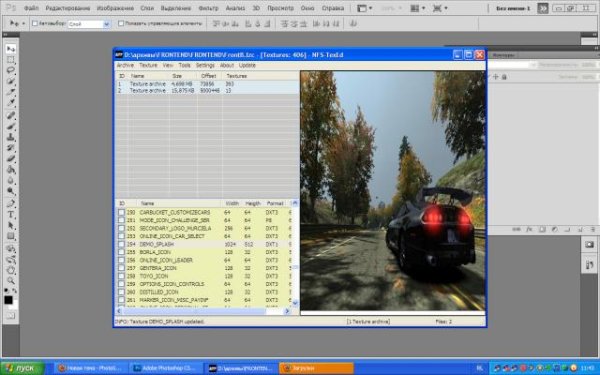Screen dimensions: 600x375
Task: Click the fx layer style icon
Action: (x=529, y=230)
